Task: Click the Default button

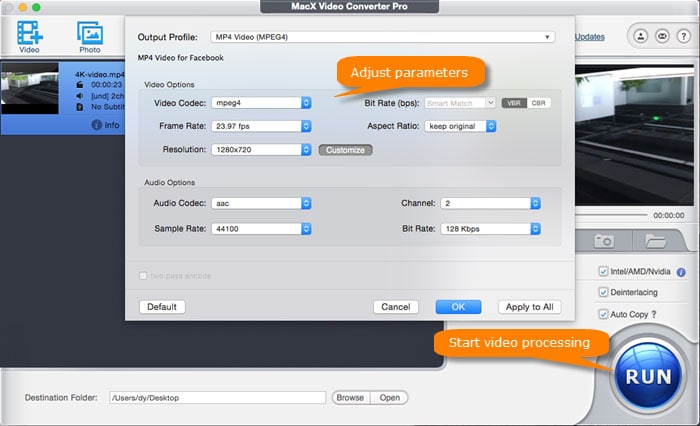Action: click(162, 307)
